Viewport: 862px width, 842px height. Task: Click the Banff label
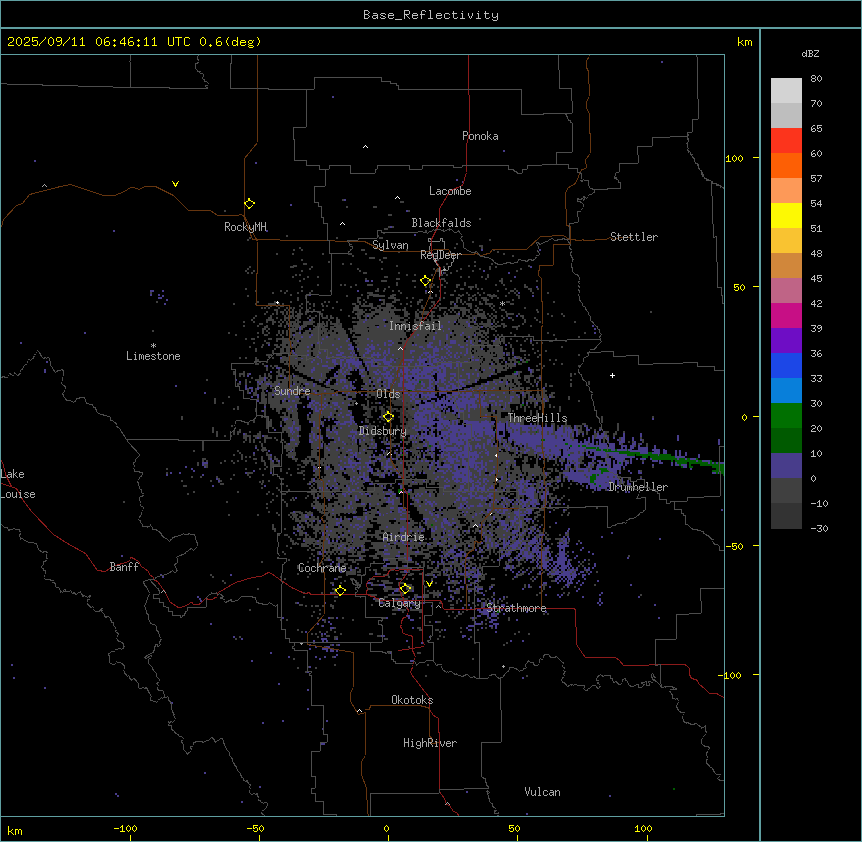pyautogui.click(x=124, y=567)
